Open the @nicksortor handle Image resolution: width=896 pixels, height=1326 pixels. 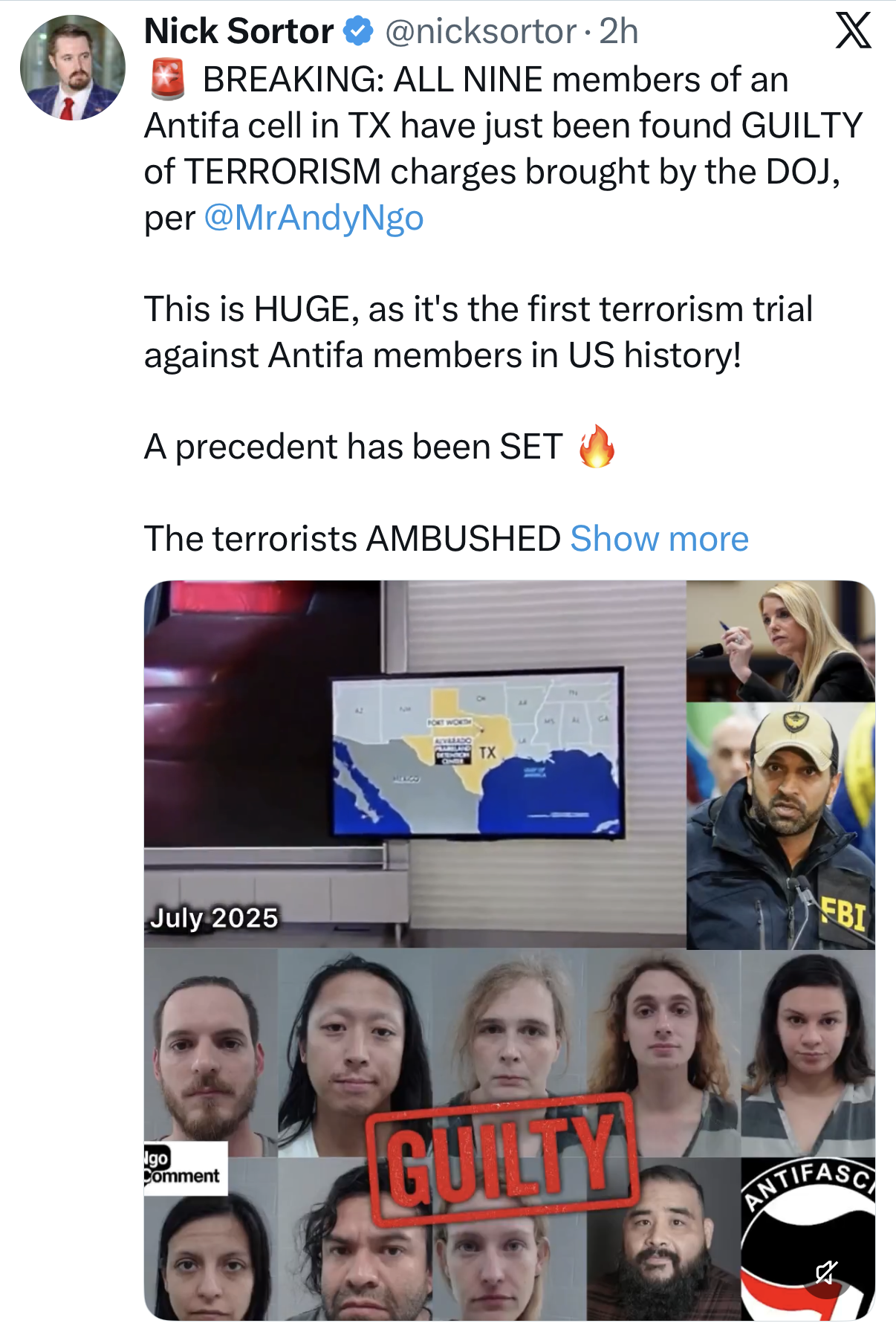click(x=481, y=32)
